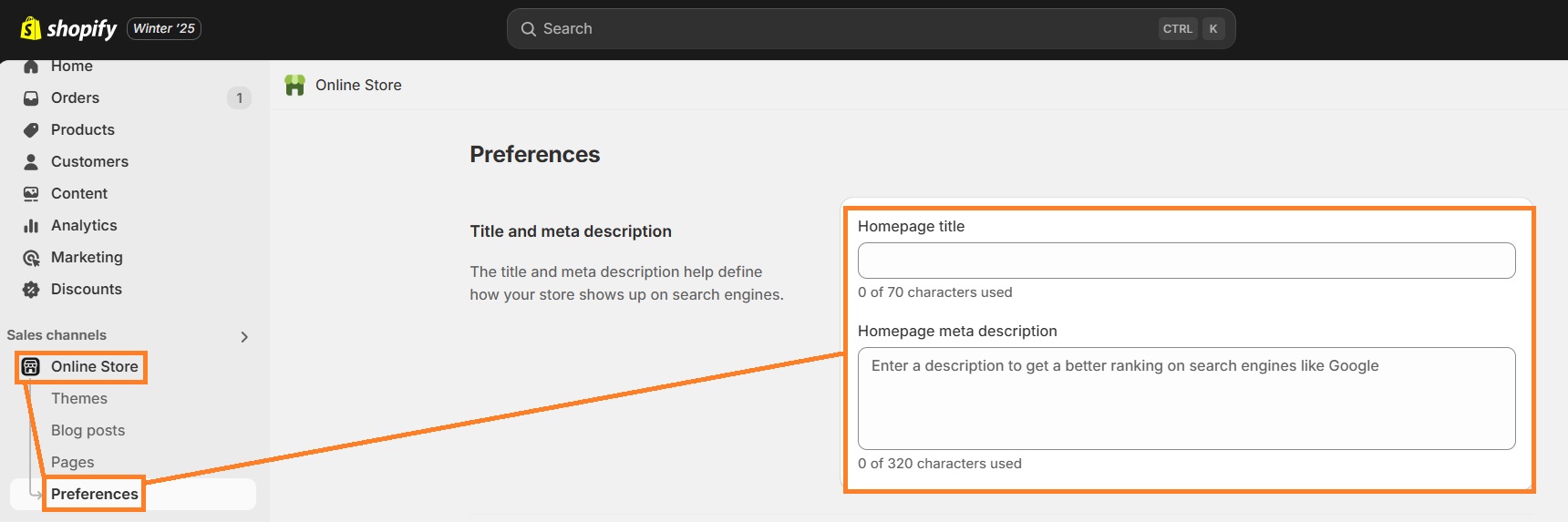Expand Sales channels with the chevron
Image resolution: width=1568 pixels, height=522 pixels.
[244, 336]
